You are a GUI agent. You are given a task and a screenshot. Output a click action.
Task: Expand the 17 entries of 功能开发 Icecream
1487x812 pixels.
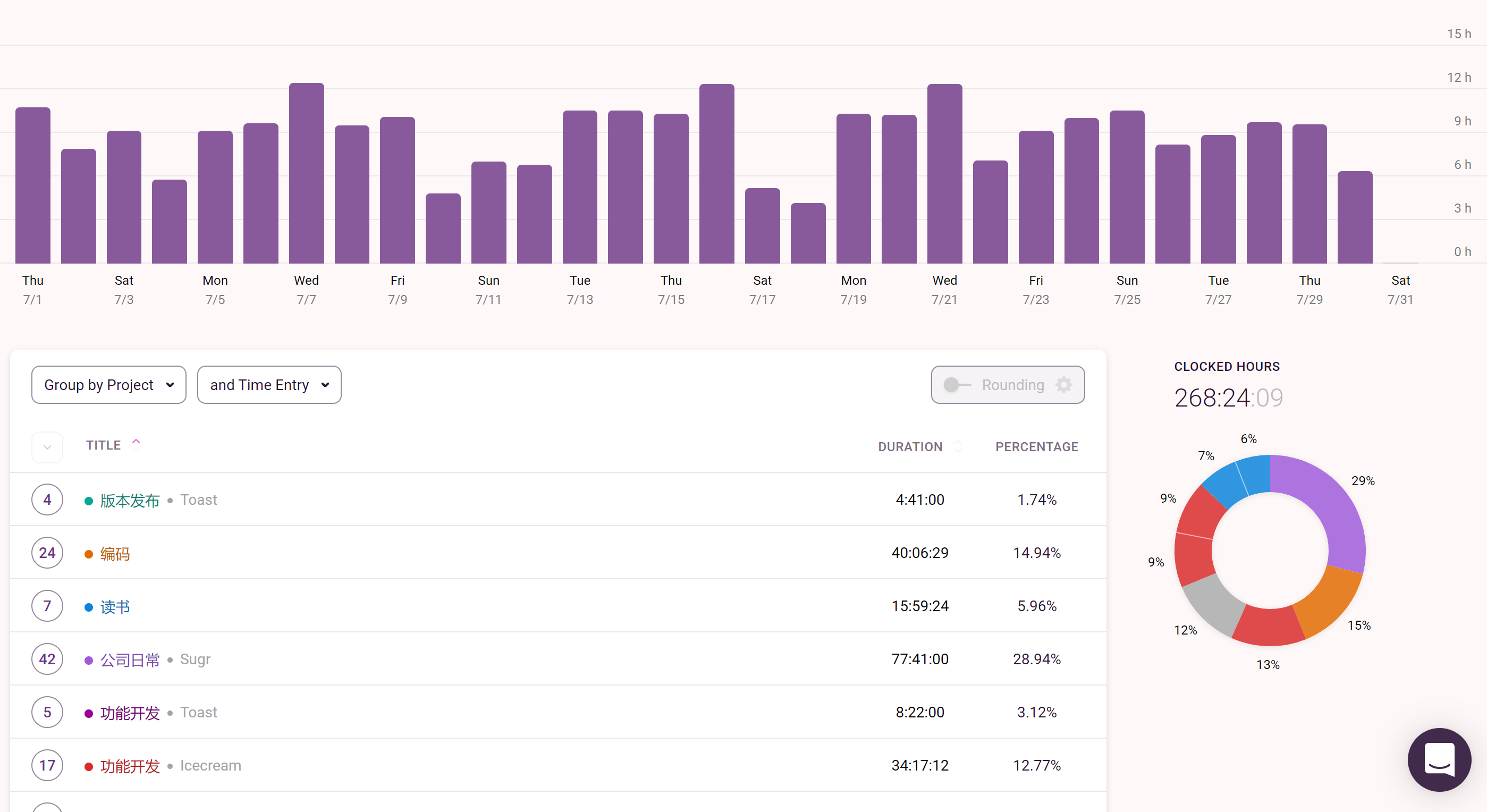coord(47,765)
